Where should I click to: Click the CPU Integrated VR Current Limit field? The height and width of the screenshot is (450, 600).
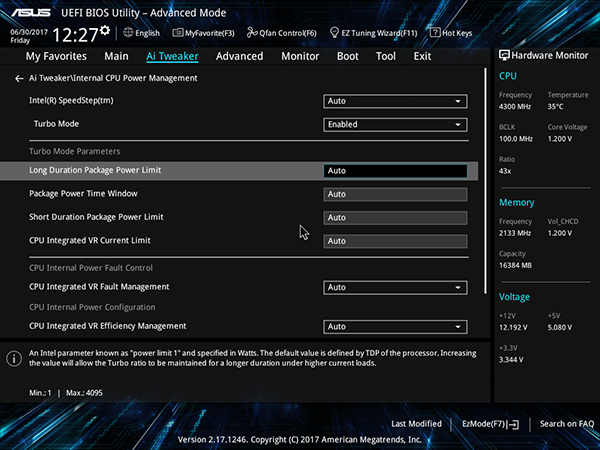click(395, 241)
